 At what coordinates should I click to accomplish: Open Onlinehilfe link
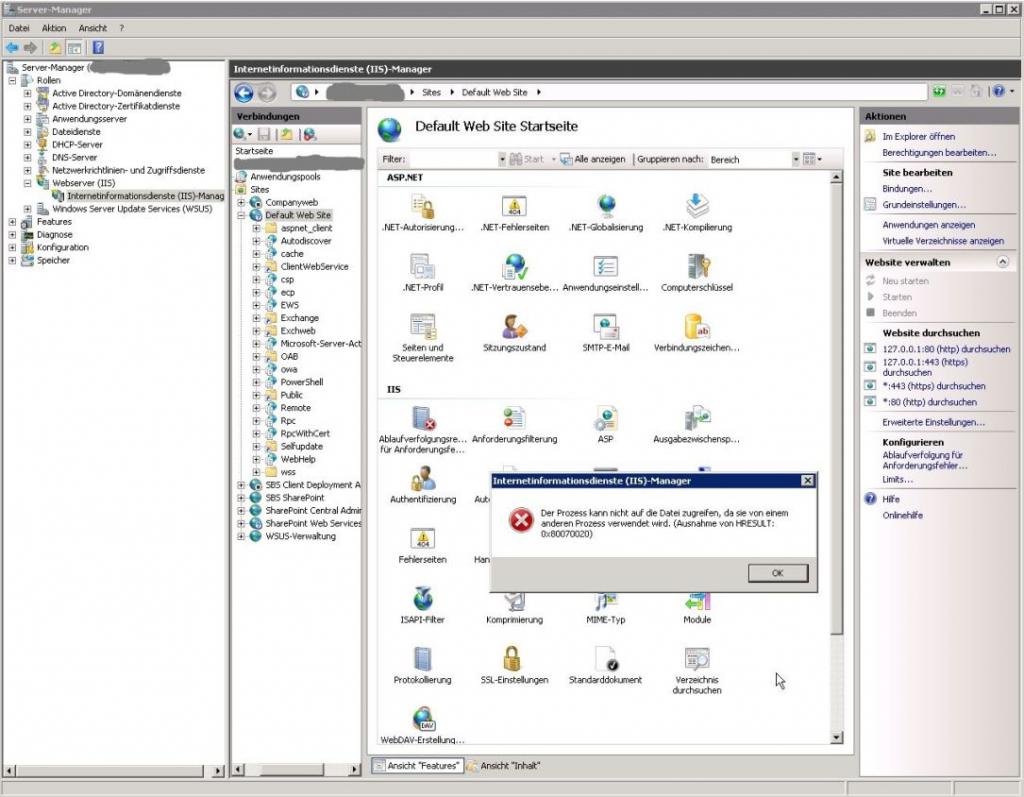click(x=903, y=515)
